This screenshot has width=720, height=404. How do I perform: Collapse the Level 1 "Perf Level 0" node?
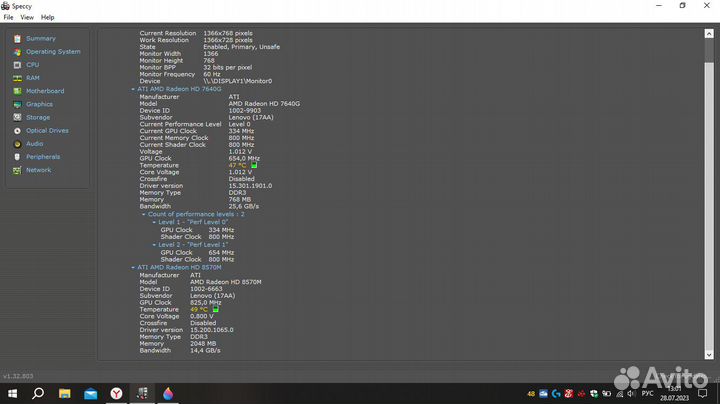click(x=154, y=222)
